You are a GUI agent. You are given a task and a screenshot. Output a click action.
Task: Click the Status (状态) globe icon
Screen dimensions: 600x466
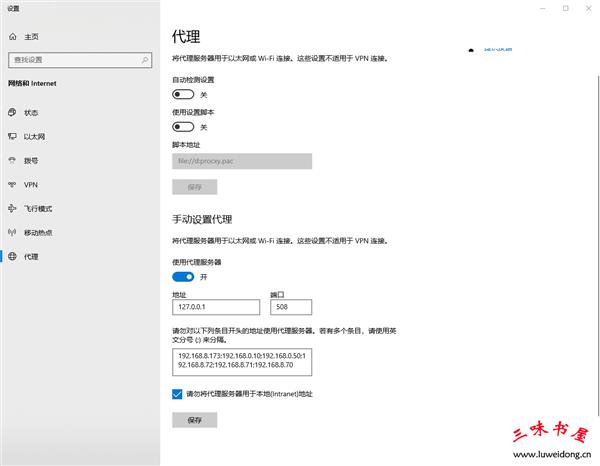click(x=12, y=112)
